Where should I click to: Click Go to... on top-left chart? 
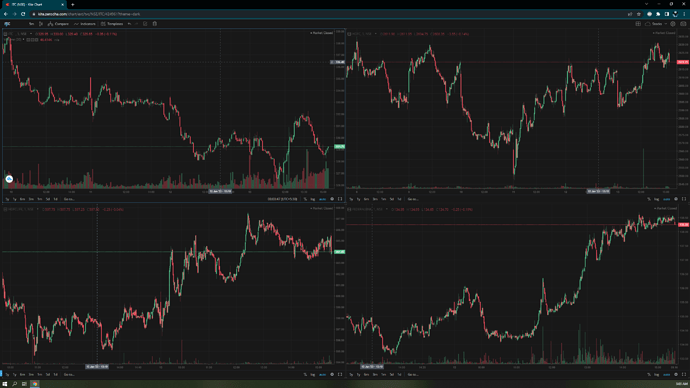[69, 199]
